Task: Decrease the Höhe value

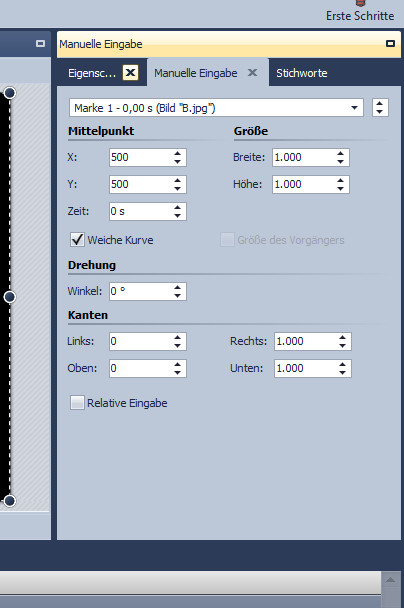Action: coord(340,188)
